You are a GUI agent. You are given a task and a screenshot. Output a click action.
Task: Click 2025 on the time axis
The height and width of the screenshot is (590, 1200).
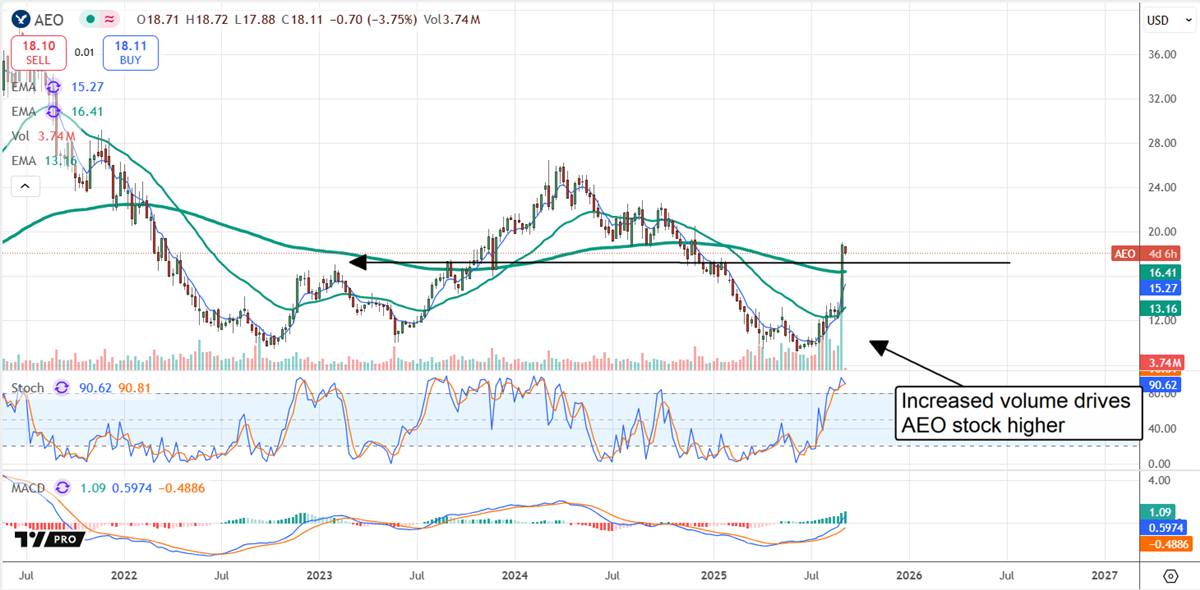(713, 577)
